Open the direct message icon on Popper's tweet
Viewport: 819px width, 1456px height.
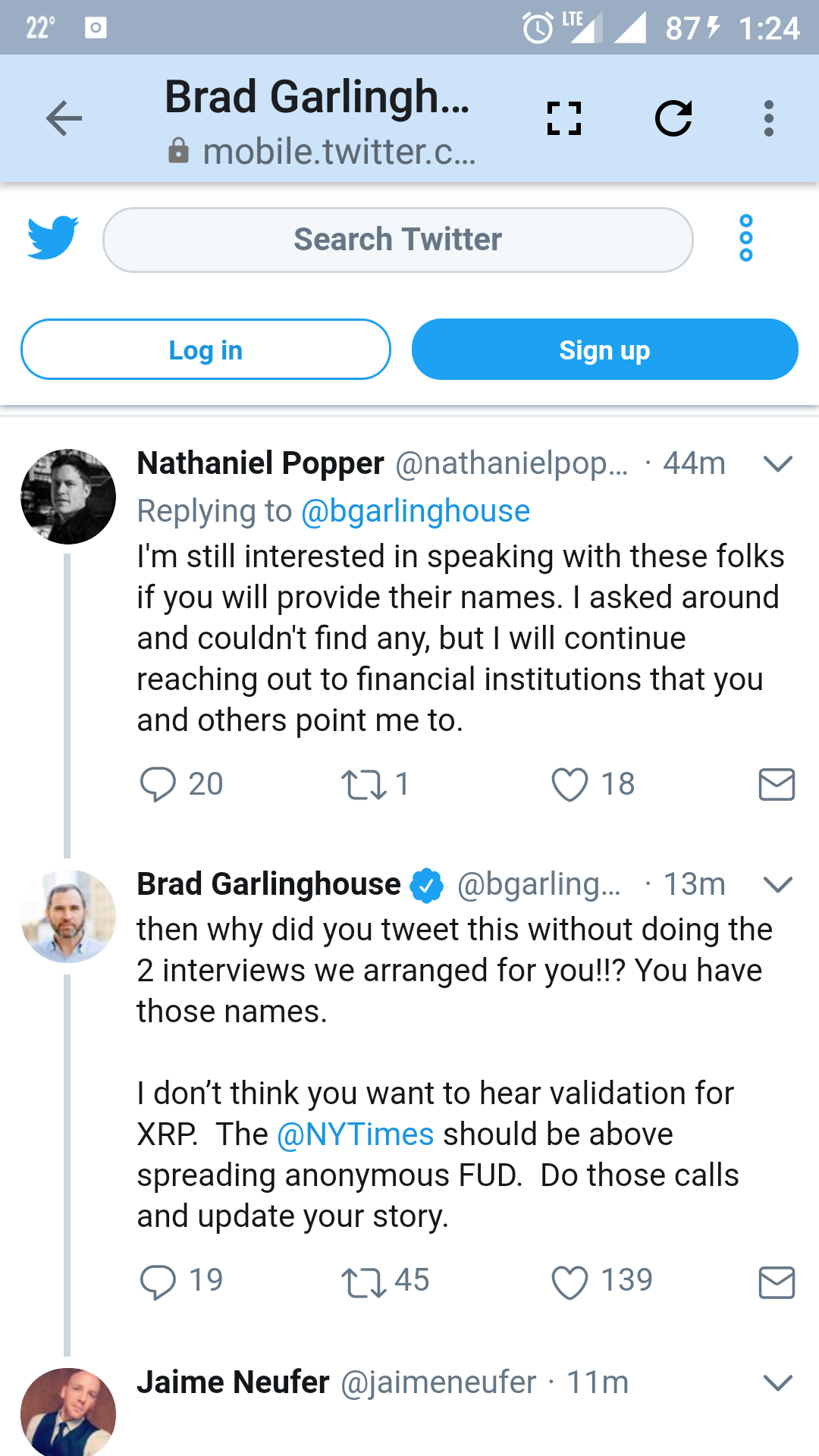coord(775,785)
